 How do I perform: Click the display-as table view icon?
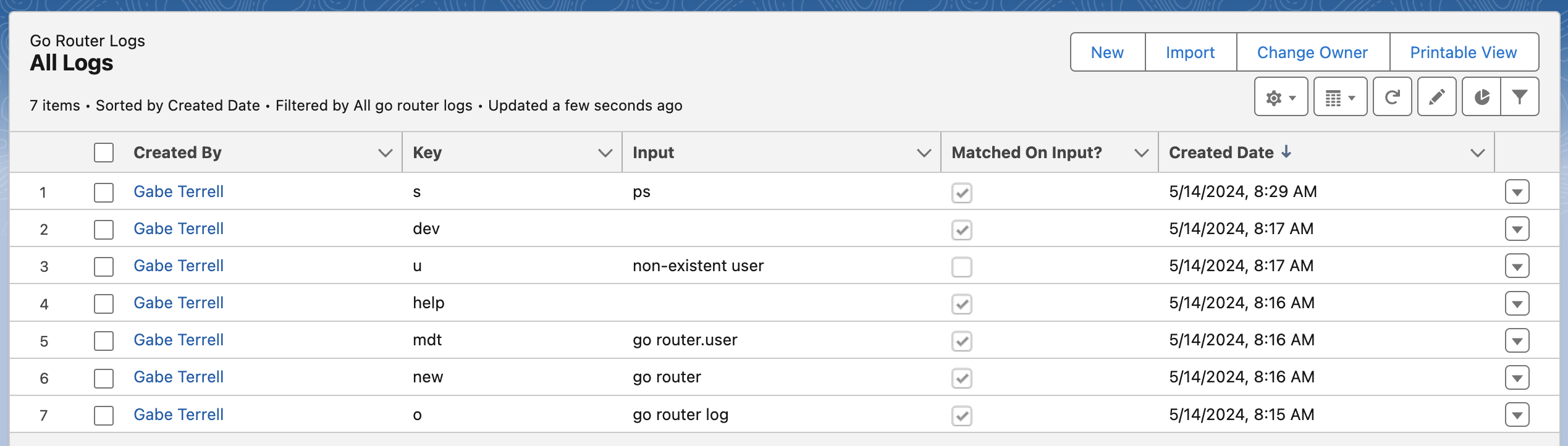pyautogui.click(x=1339, y=98)
